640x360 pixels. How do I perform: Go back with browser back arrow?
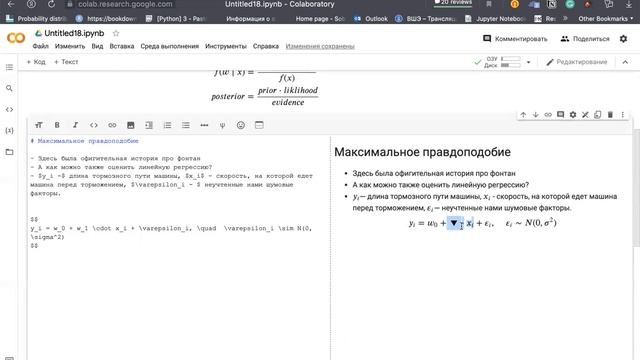[x=11, y=4]
